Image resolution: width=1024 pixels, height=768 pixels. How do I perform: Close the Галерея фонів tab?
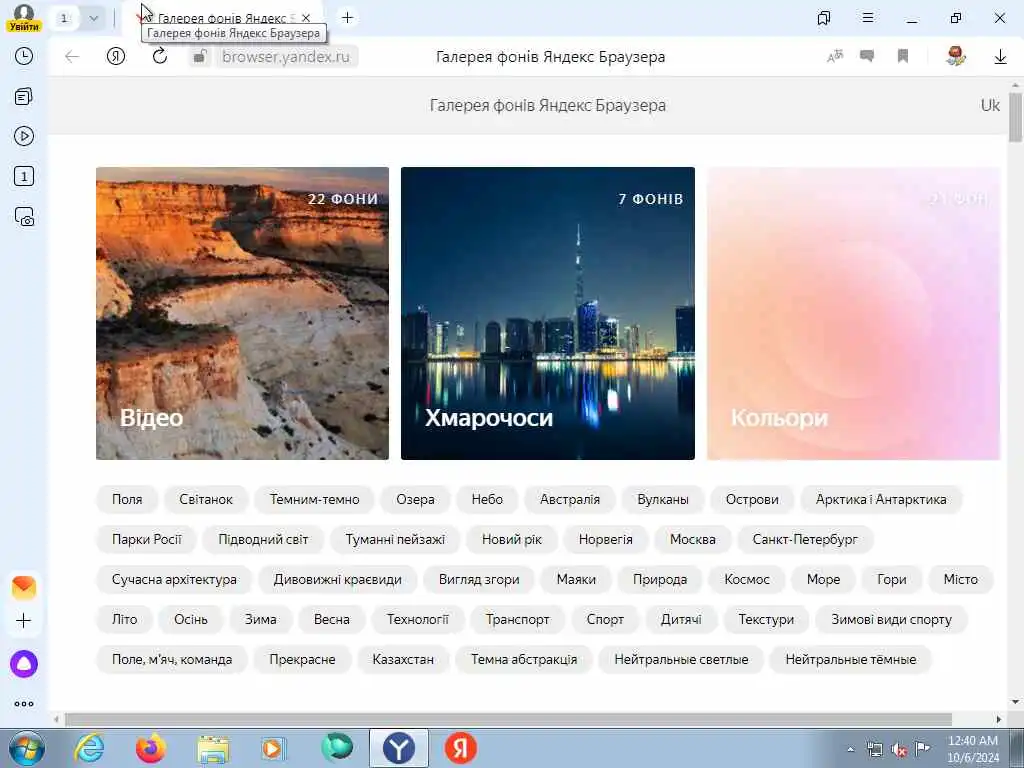(306, 18)
